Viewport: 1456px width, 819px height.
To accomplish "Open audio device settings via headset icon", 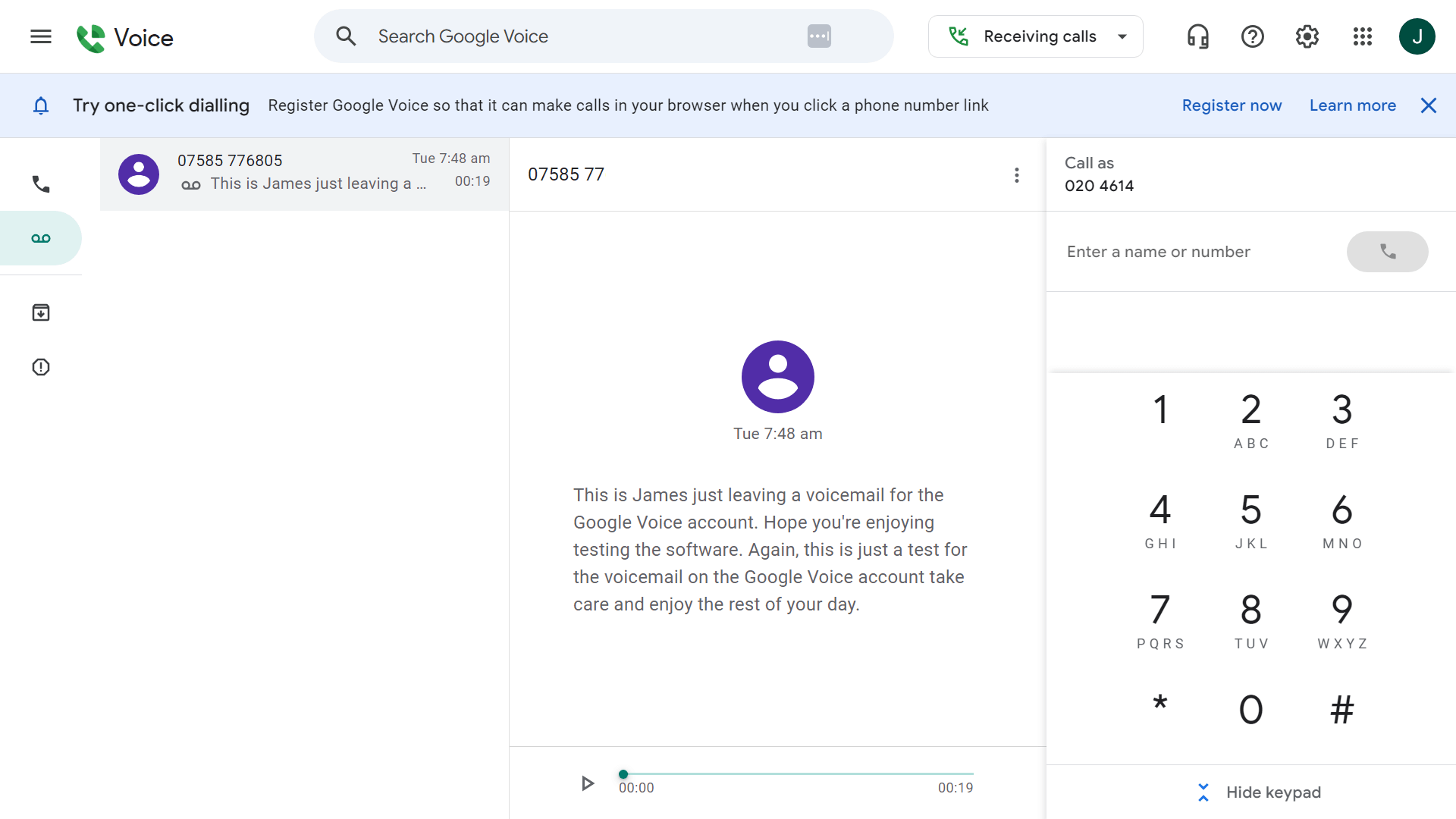I will 1197,36.
